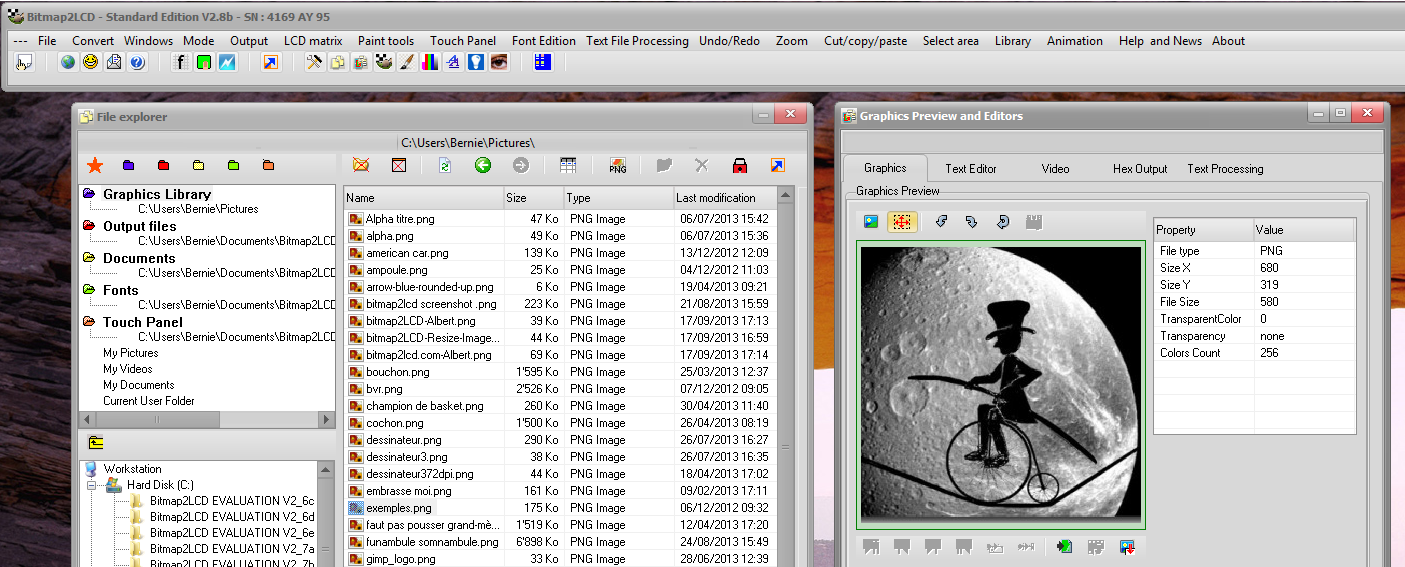Click the rainbow color bars icon

430,63
